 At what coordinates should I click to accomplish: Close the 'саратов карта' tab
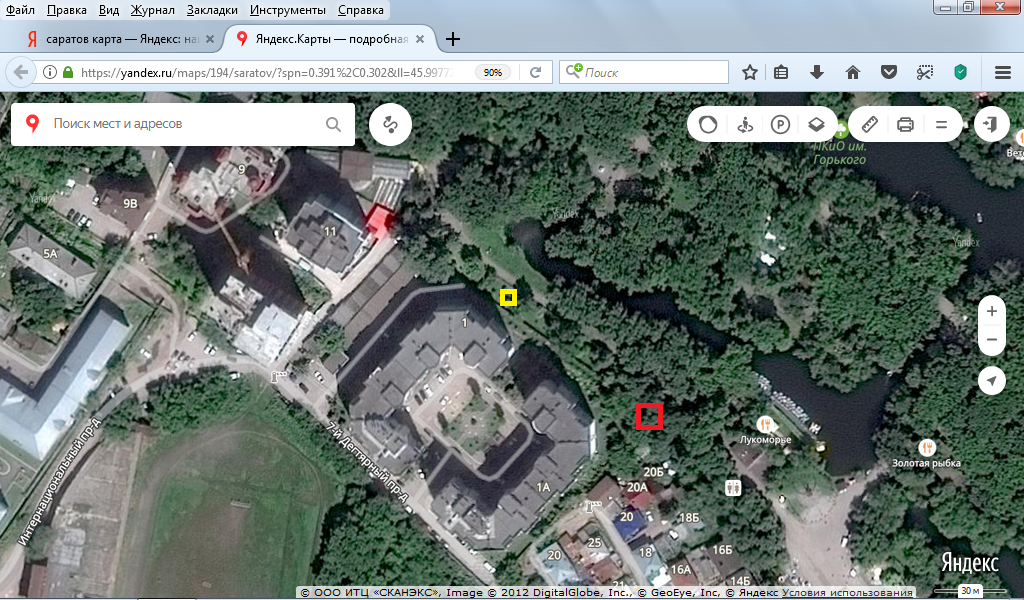click(x=210, y=39)
